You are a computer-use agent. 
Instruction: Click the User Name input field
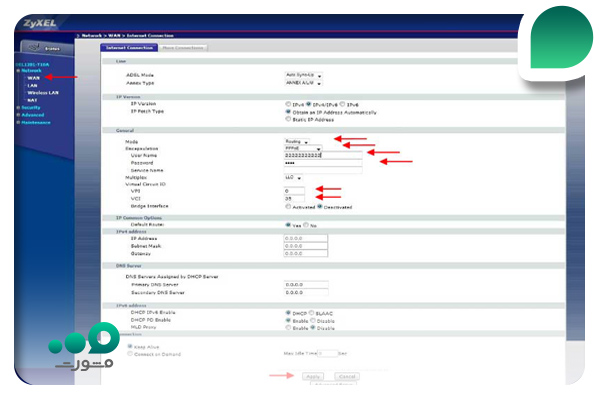coord(323,155)
